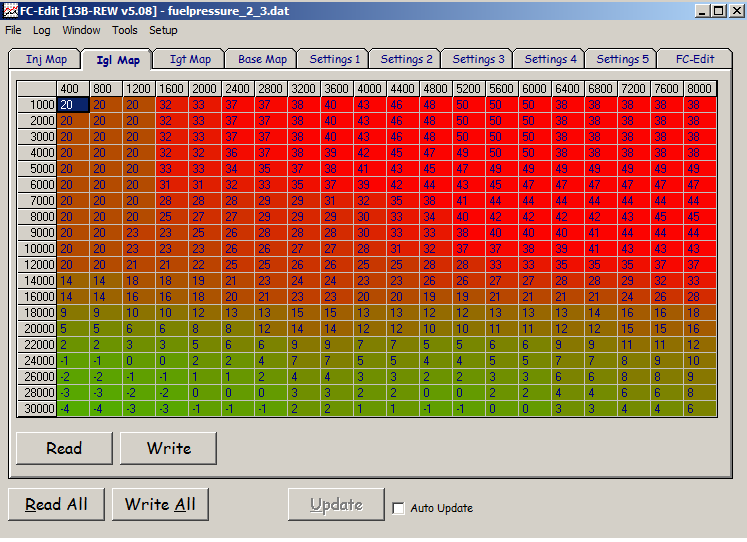
Task: Click the Write All button
Action: pyautogui.click(x=160, y=504)
